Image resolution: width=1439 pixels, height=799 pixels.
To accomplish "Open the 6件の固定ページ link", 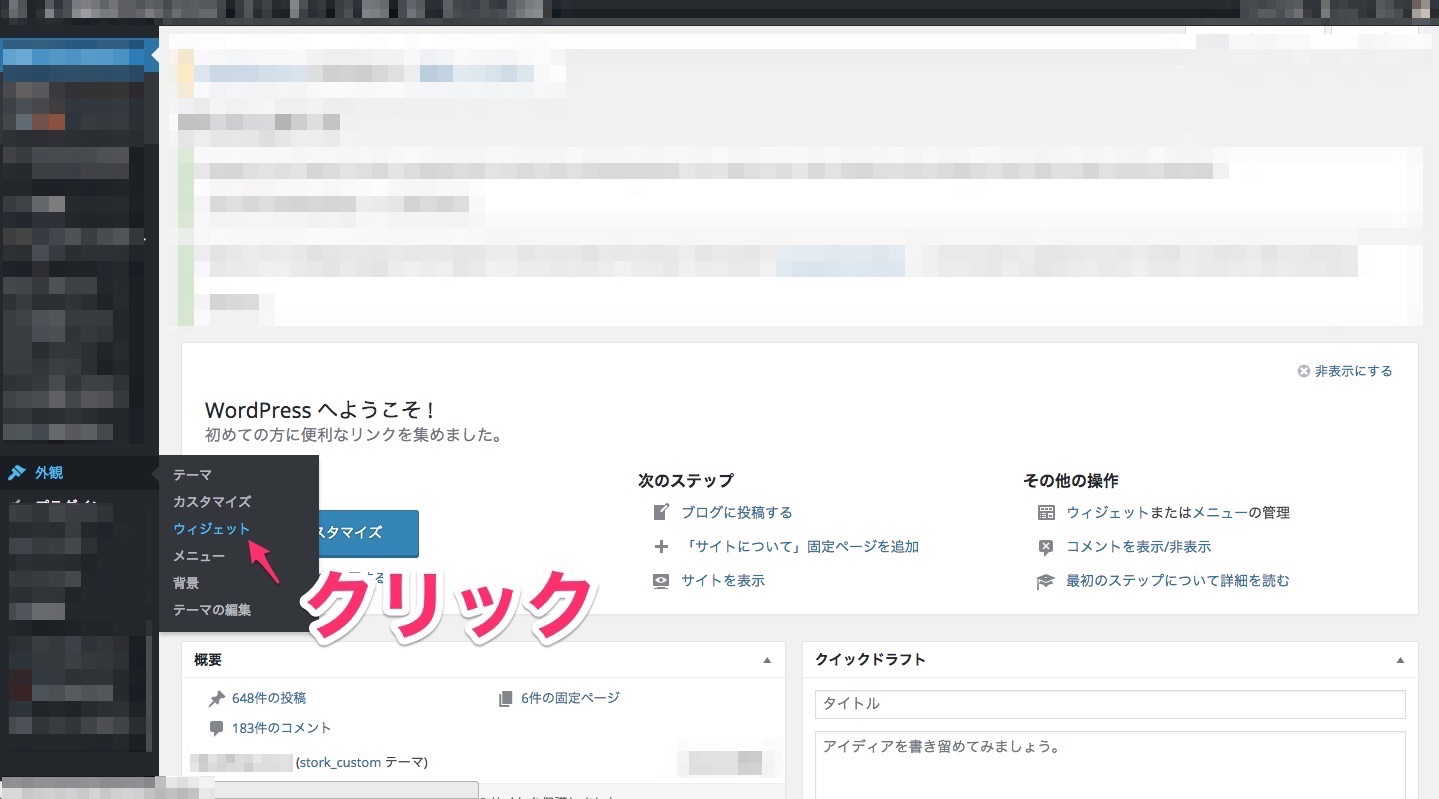I will coord(570,698).
